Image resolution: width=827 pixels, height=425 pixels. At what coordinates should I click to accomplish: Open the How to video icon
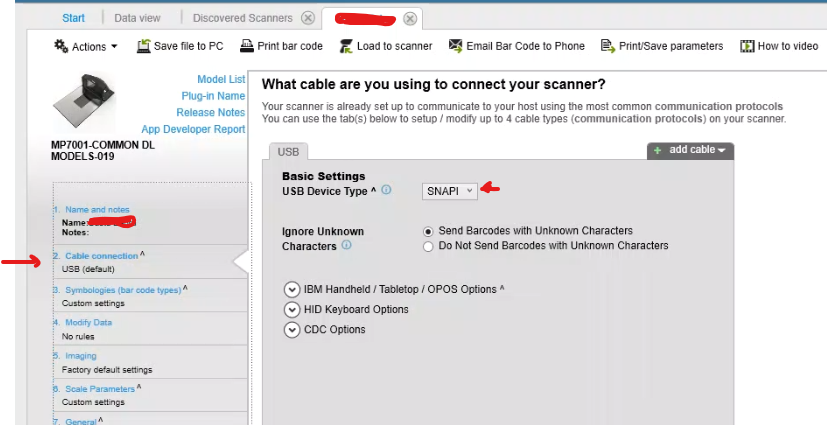746,46
